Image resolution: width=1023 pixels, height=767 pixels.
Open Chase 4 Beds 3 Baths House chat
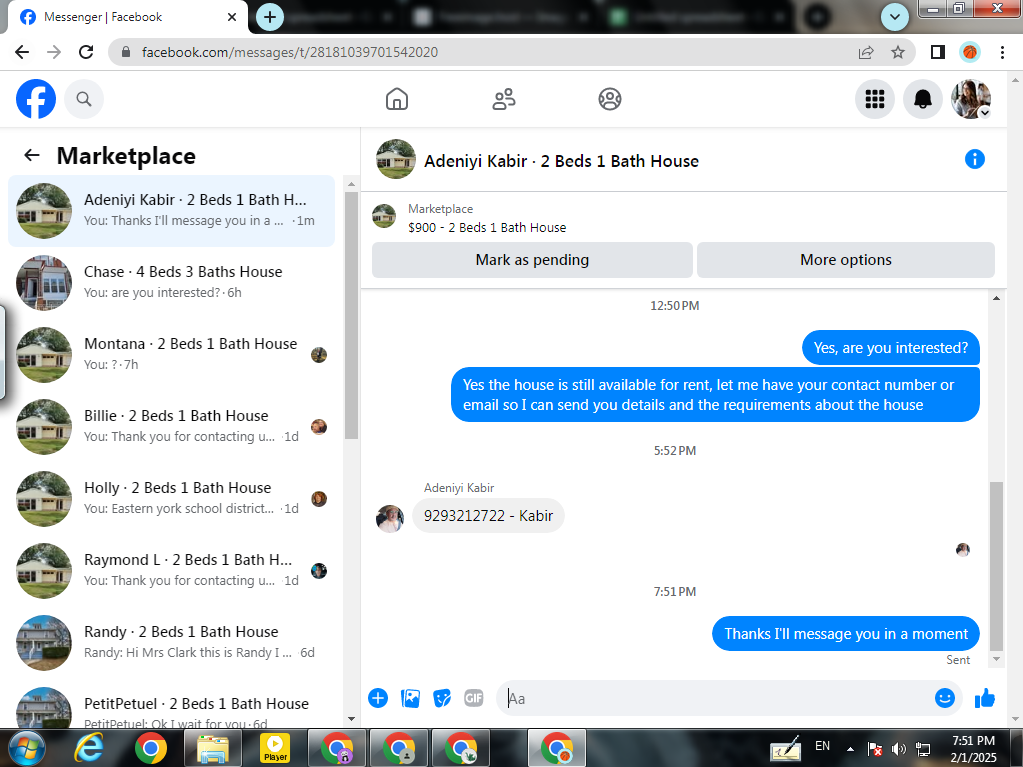[172, 282]
